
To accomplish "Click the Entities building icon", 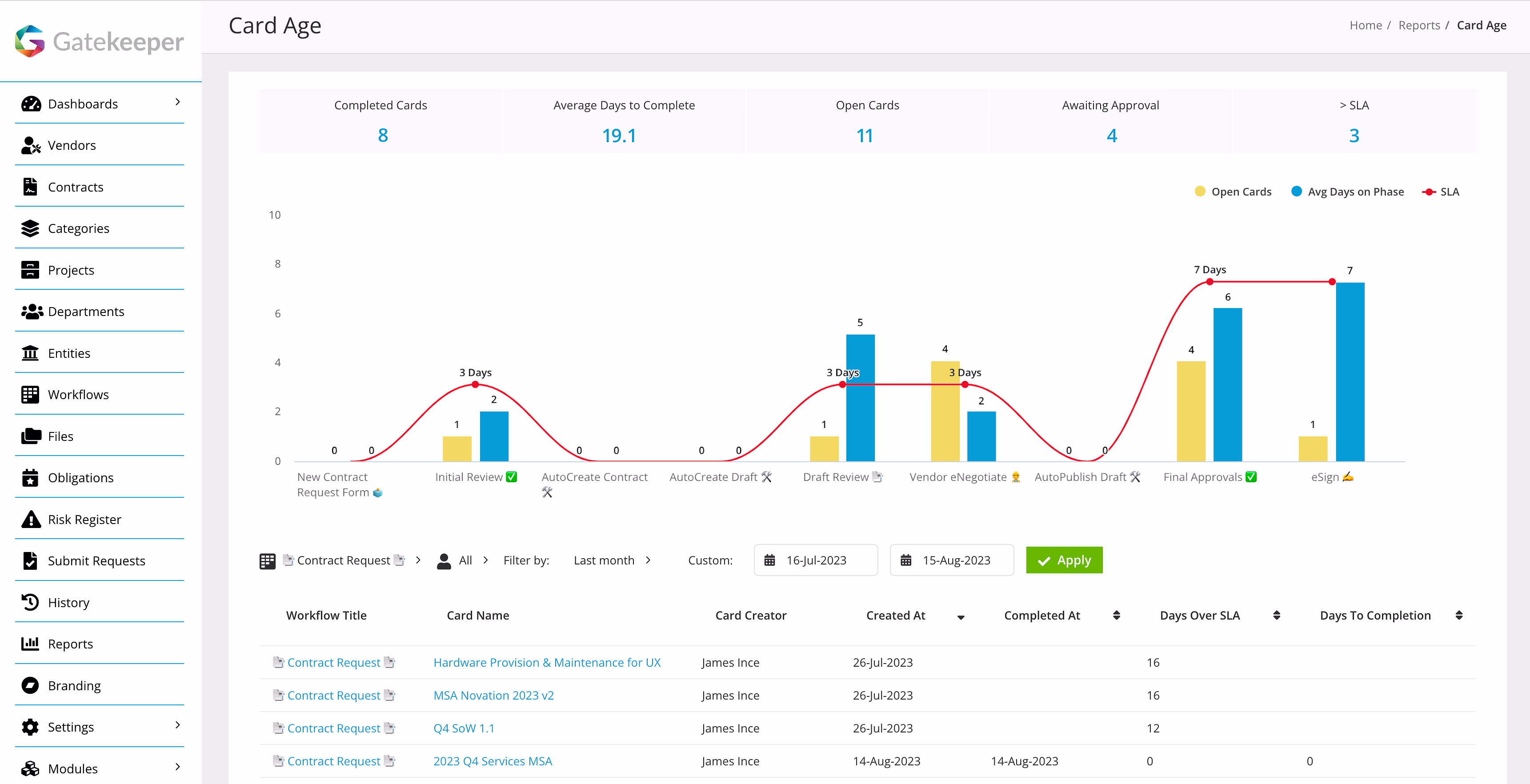I will click(30, 353).
